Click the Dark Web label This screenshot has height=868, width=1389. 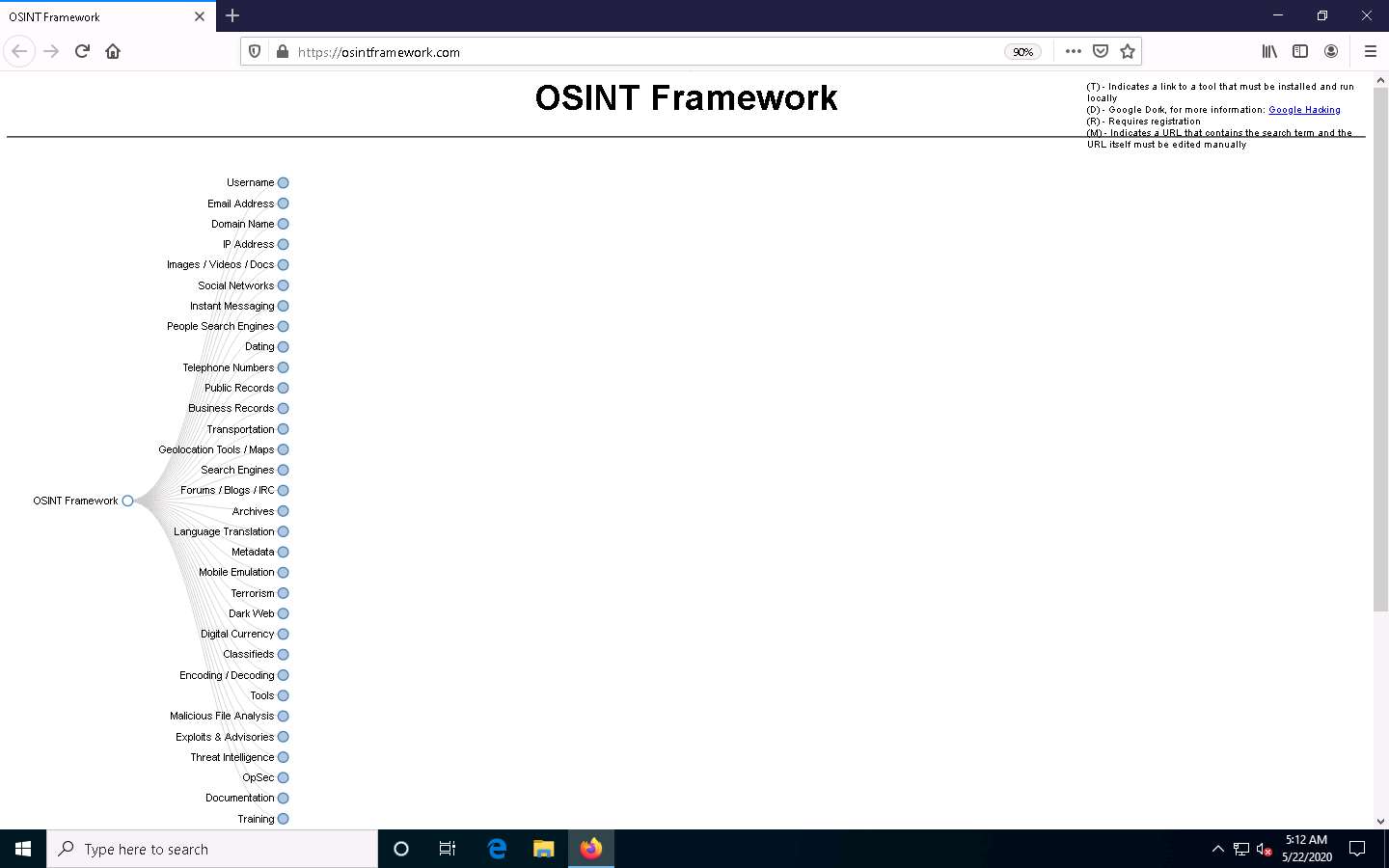pyautogui.click(x=252, y=613)
